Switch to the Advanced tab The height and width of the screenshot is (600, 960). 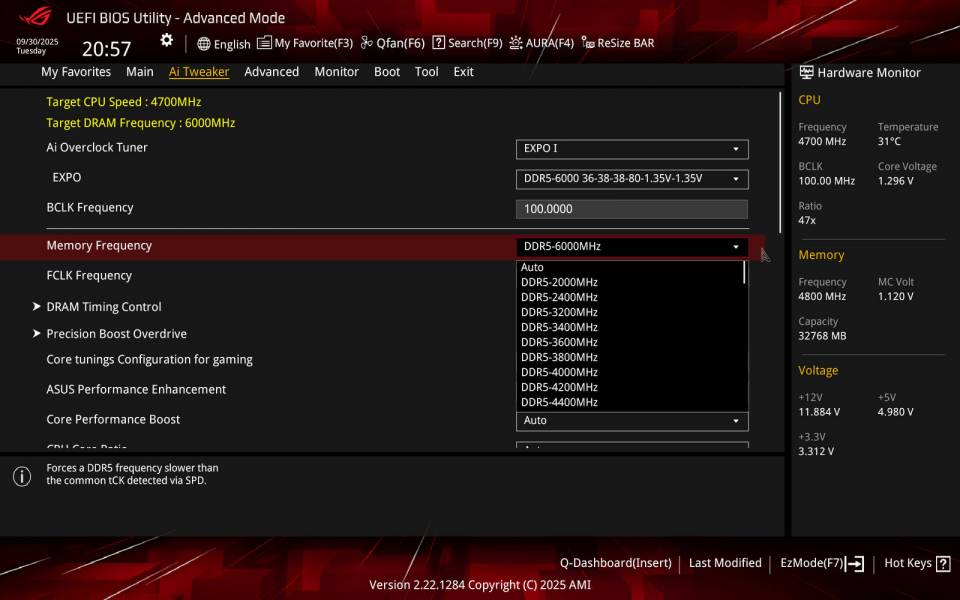[271, 71]
